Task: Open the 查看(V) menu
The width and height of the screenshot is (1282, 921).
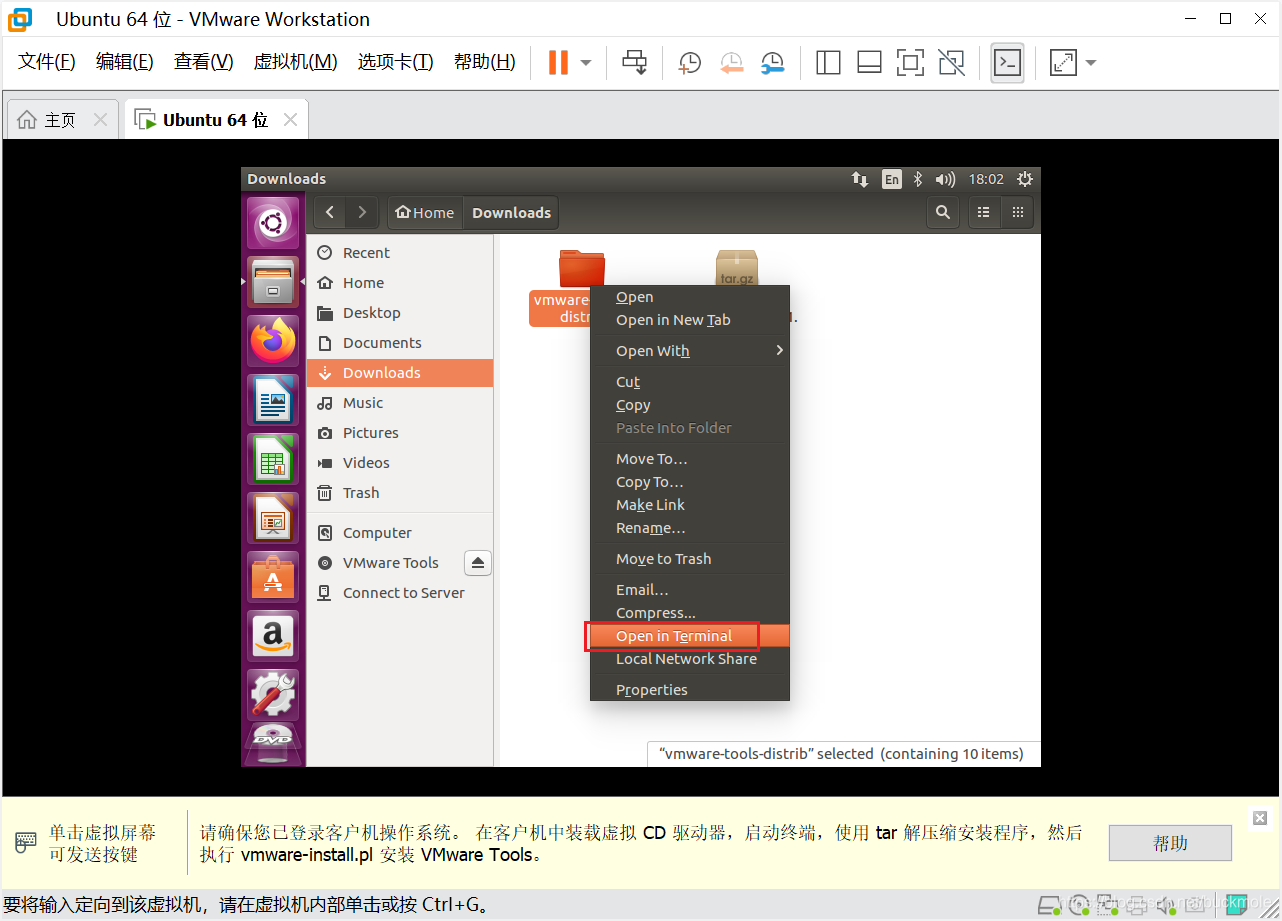Action: coord(203,62)
